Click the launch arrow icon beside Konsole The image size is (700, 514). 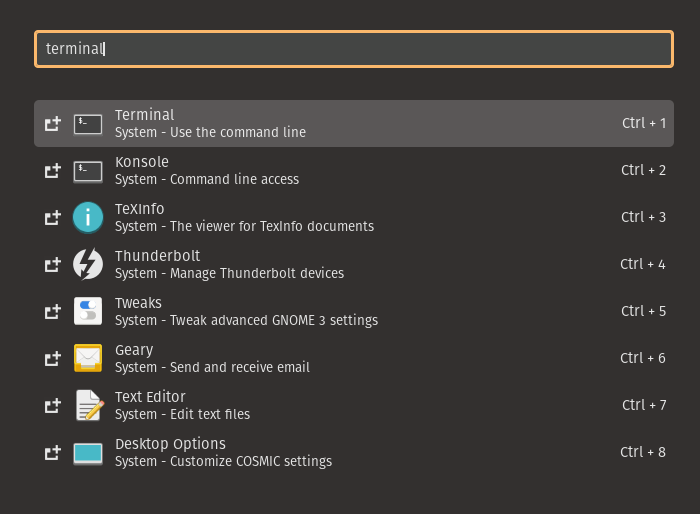click(53, 171)
